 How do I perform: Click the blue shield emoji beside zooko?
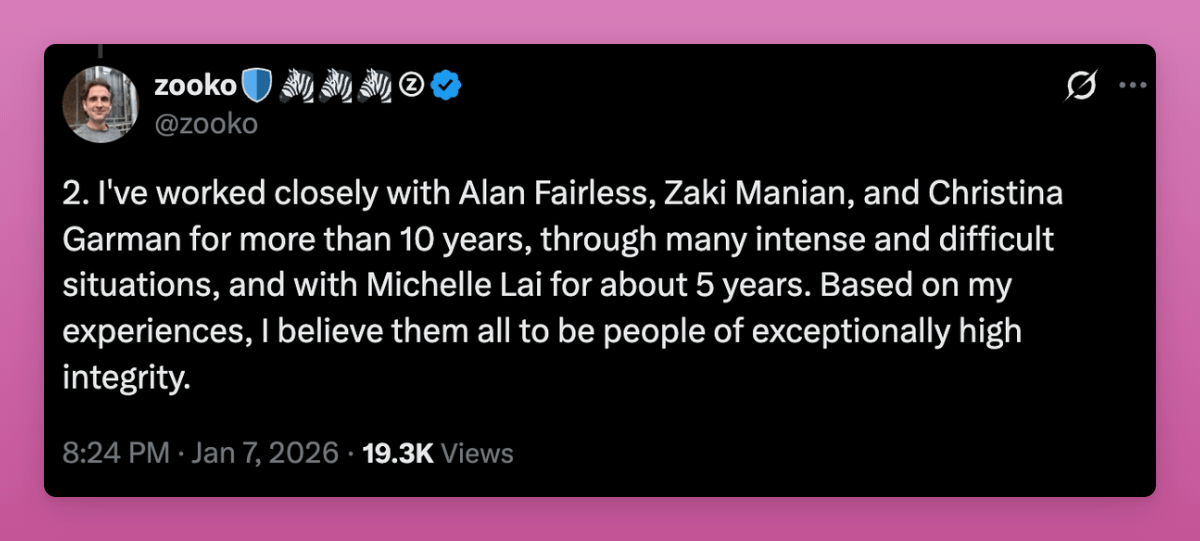click(x=257, y=88)
